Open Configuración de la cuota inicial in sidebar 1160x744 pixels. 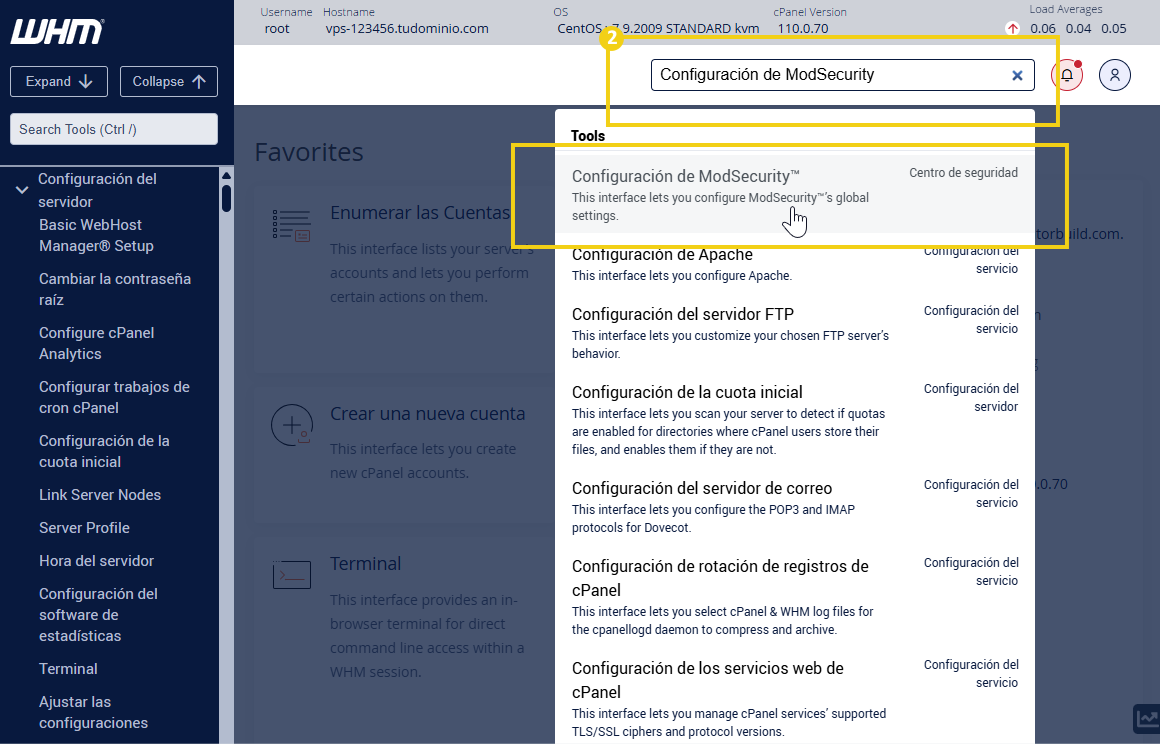pos(104,451)
